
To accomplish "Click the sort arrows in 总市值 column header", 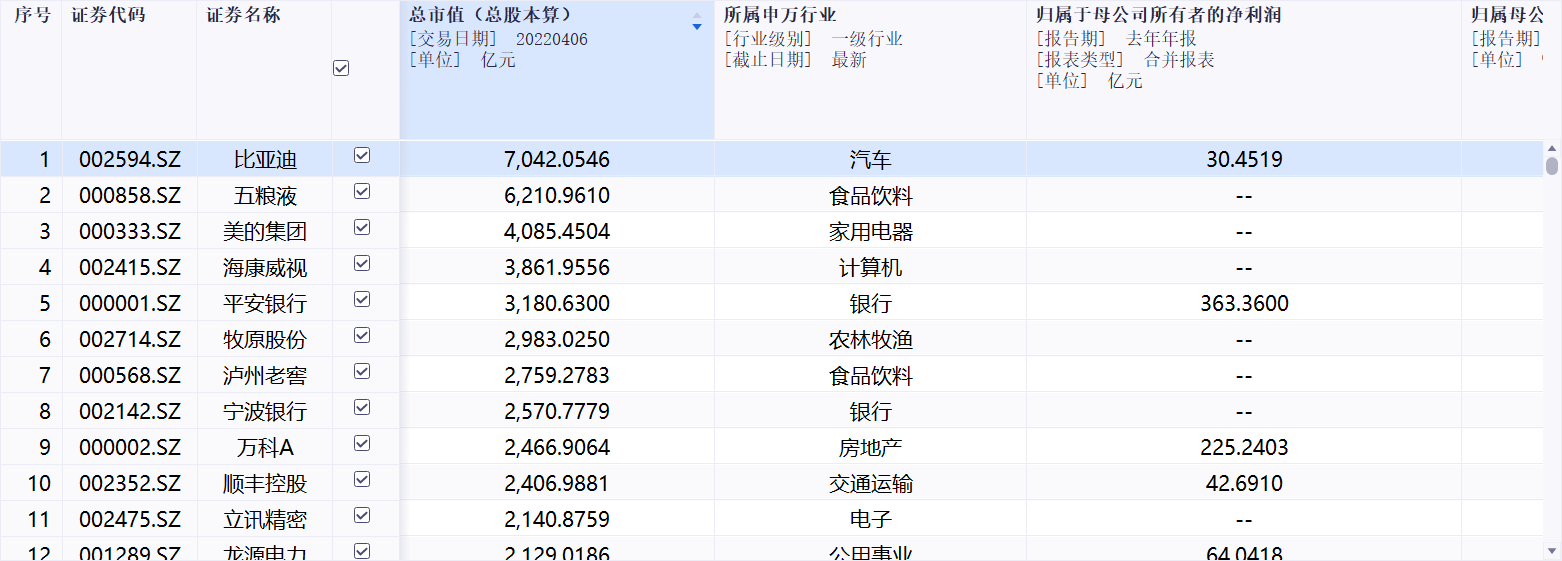I will point(697,22).
